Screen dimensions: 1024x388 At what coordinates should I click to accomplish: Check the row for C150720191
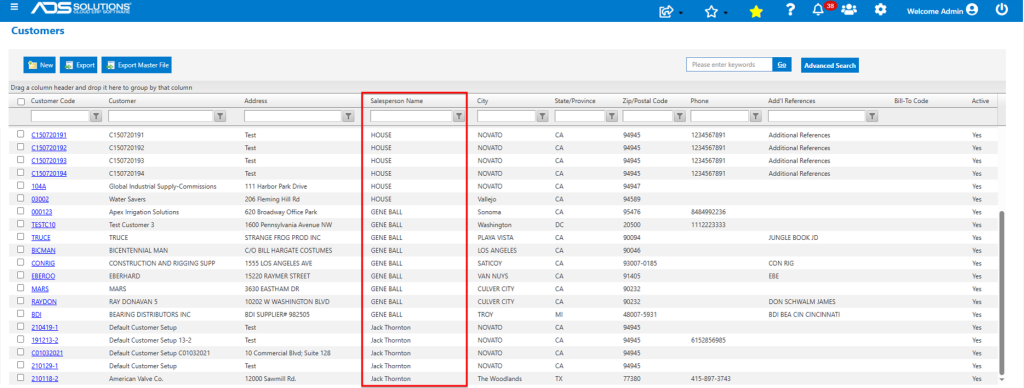[21, 134]
